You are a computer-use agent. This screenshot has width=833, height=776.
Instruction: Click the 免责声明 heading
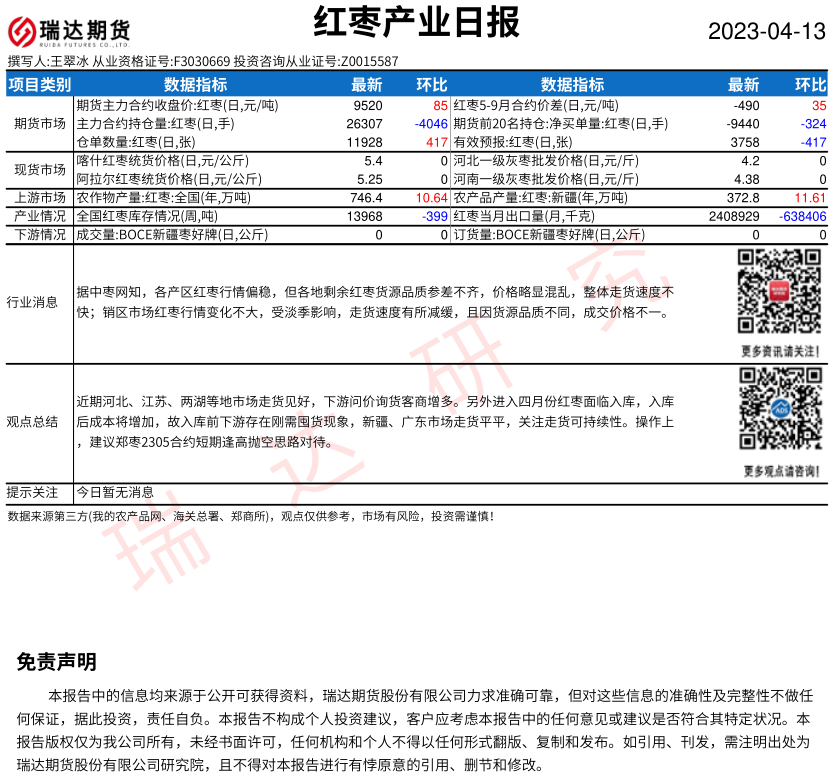(x=57, y=662)
